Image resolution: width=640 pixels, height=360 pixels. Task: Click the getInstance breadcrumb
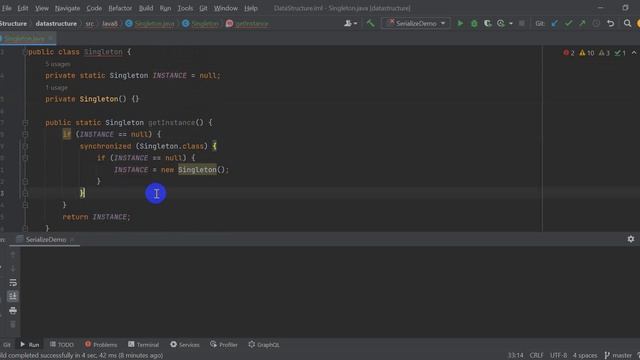click(247, 24)
